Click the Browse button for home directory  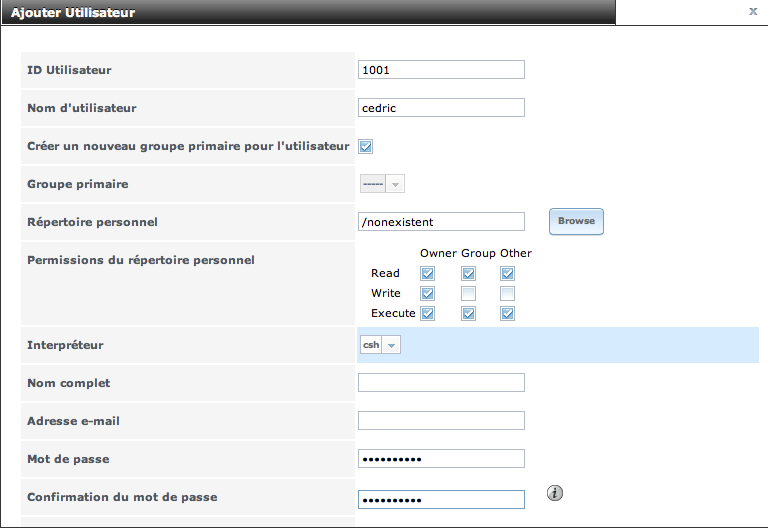click(576, 221)
